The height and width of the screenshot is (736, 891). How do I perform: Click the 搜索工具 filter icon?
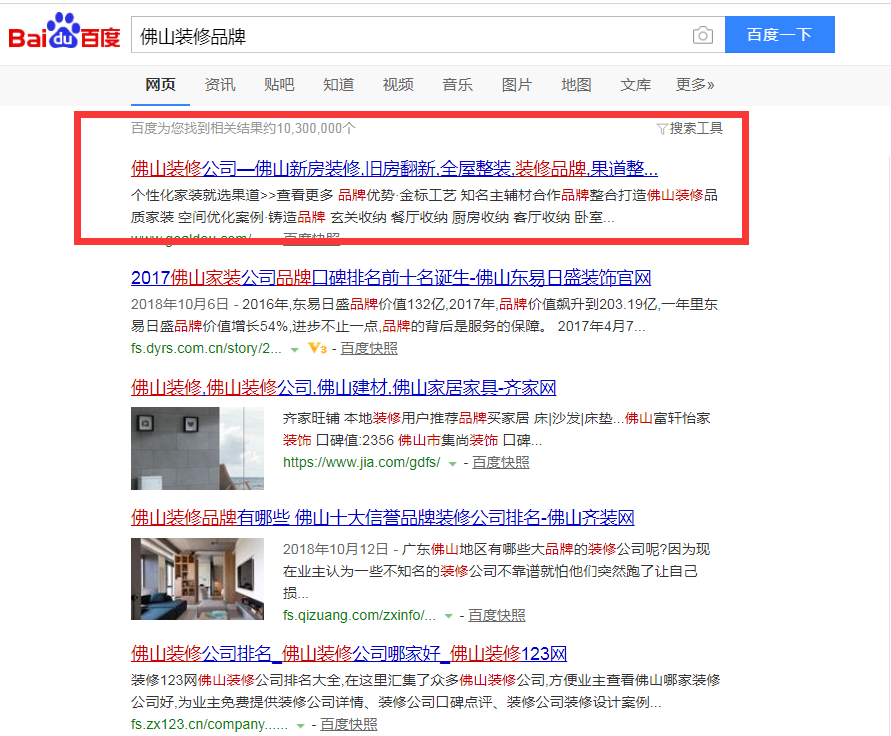point(661,129)
